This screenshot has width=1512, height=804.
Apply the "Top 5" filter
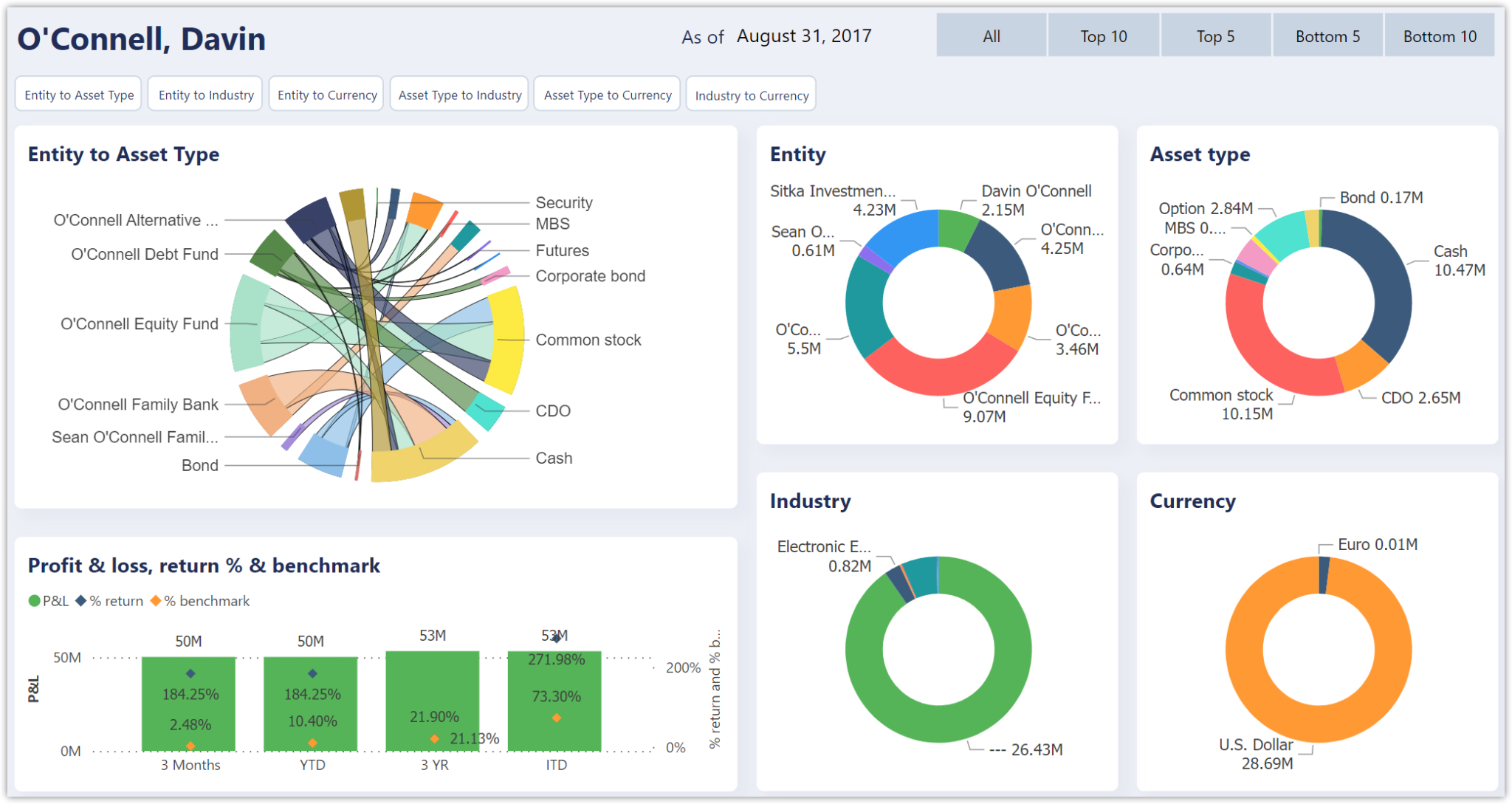pos(1215,35)
